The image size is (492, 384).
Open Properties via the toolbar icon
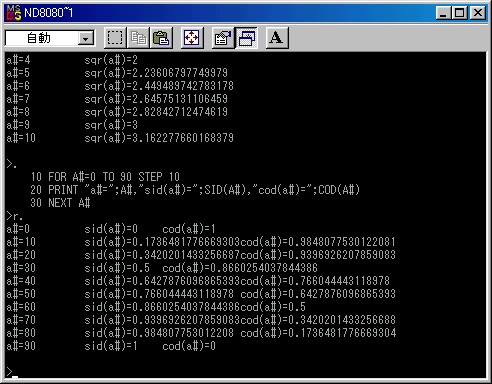click(x=223, y=38)
